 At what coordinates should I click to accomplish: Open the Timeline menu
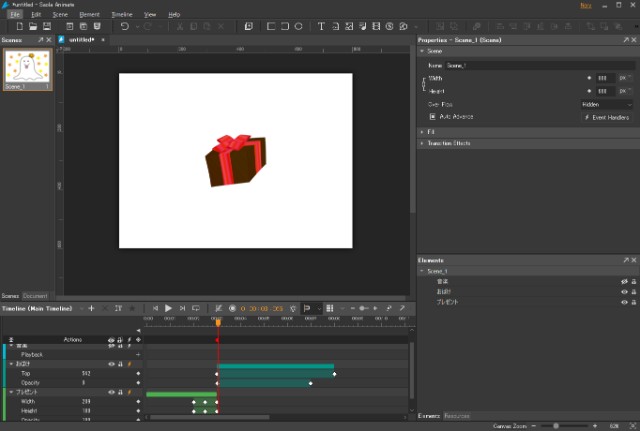pyautogui.click(x=121, y=15)
